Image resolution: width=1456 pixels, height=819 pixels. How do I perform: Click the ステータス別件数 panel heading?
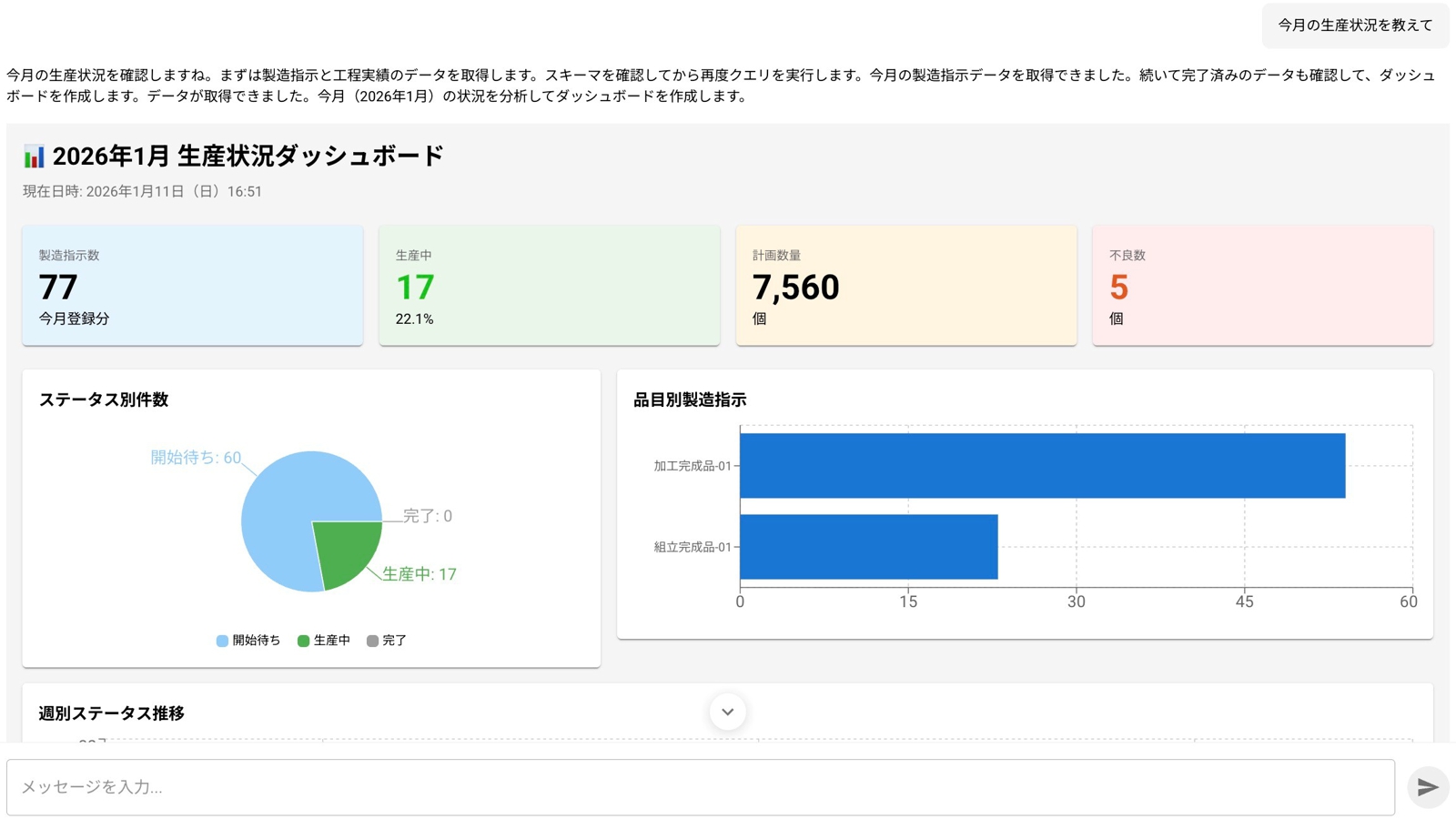tap(106, 399)
